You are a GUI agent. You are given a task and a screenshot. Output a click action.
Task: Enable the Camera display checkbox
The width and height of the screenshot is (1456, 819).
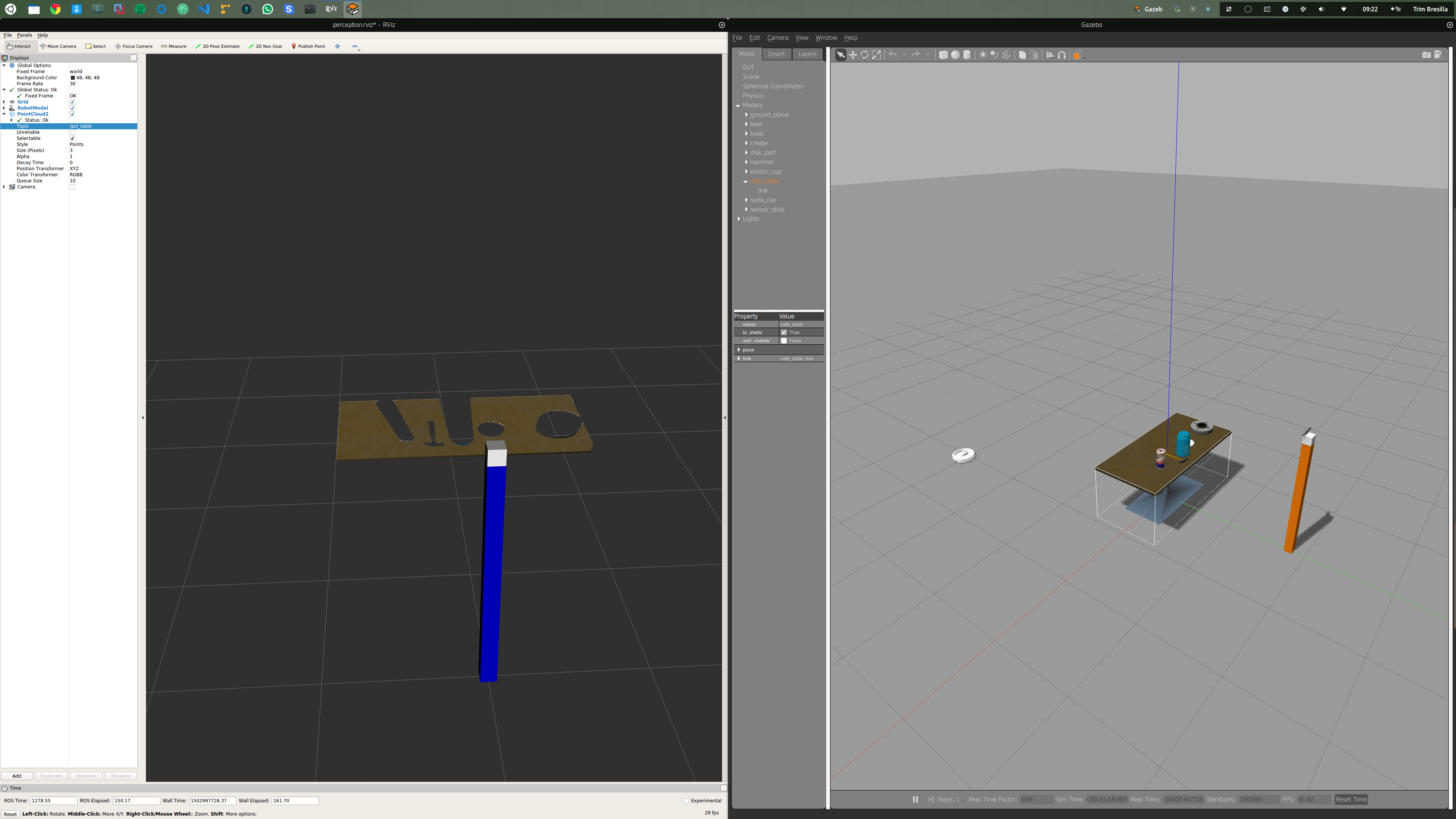(72, 187)
